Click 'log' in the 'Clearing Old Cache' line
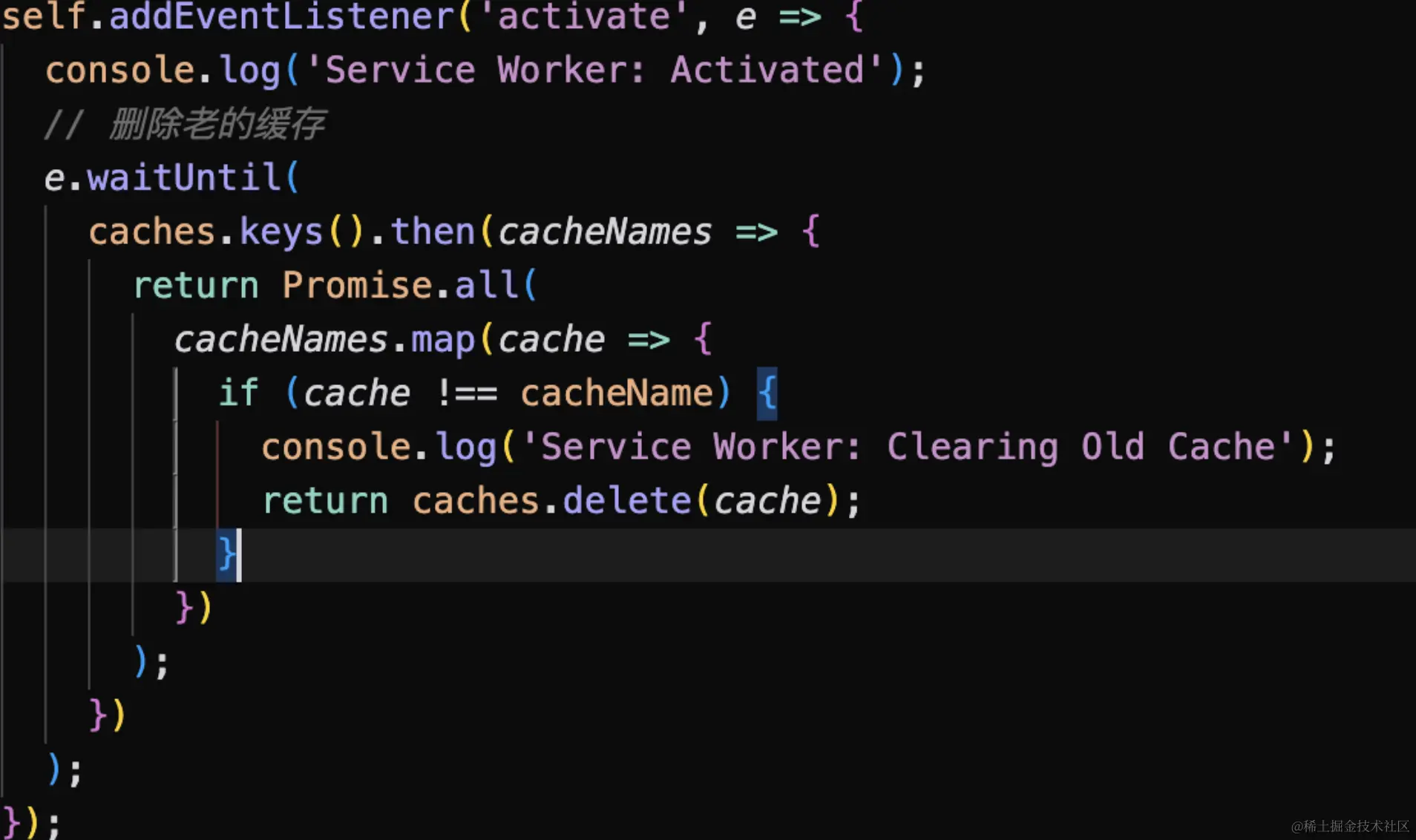Screen dimensions: 1416x840 pyautogui.click(x=465, y=447)
